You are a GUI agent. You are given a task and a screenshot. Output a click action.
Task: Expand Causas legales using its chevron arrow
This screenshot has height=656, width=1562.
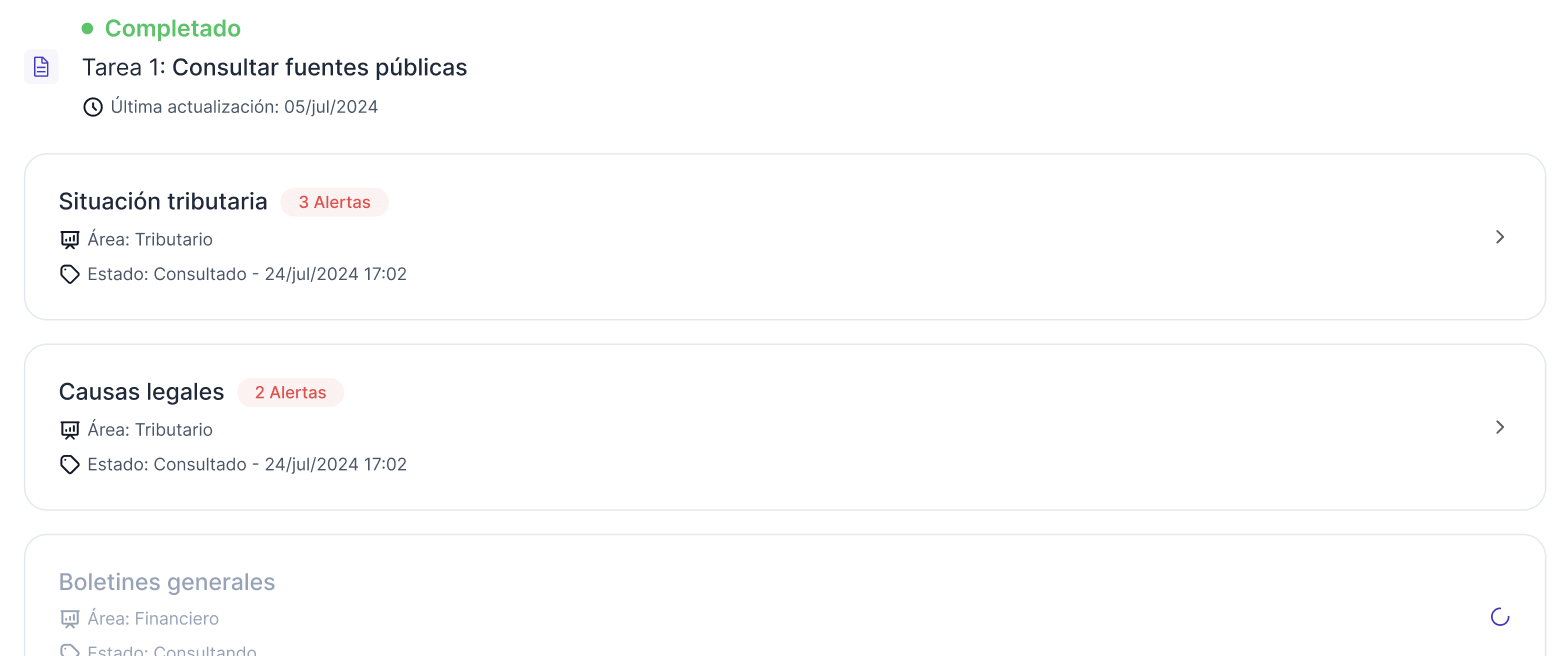(1499, 427)
